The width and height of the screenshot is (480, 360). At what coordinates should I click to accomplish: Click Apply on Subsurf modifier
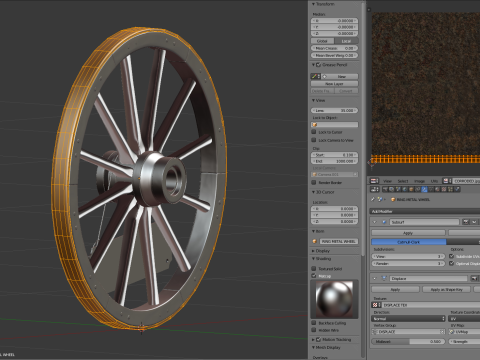click(x=408, y=233)
